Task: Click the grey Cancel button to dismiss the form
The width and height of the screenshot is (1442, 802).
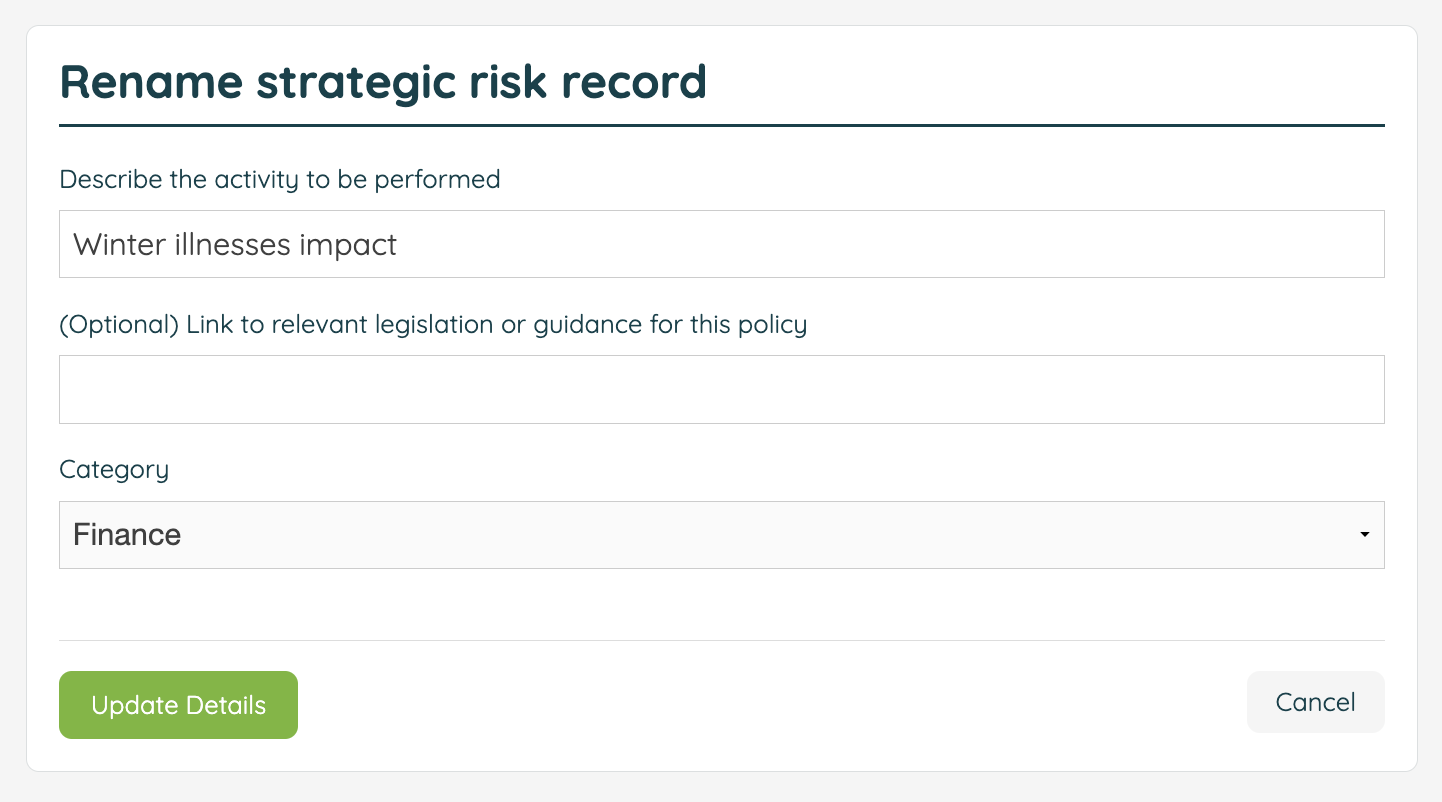Action: click(1315, 702)
